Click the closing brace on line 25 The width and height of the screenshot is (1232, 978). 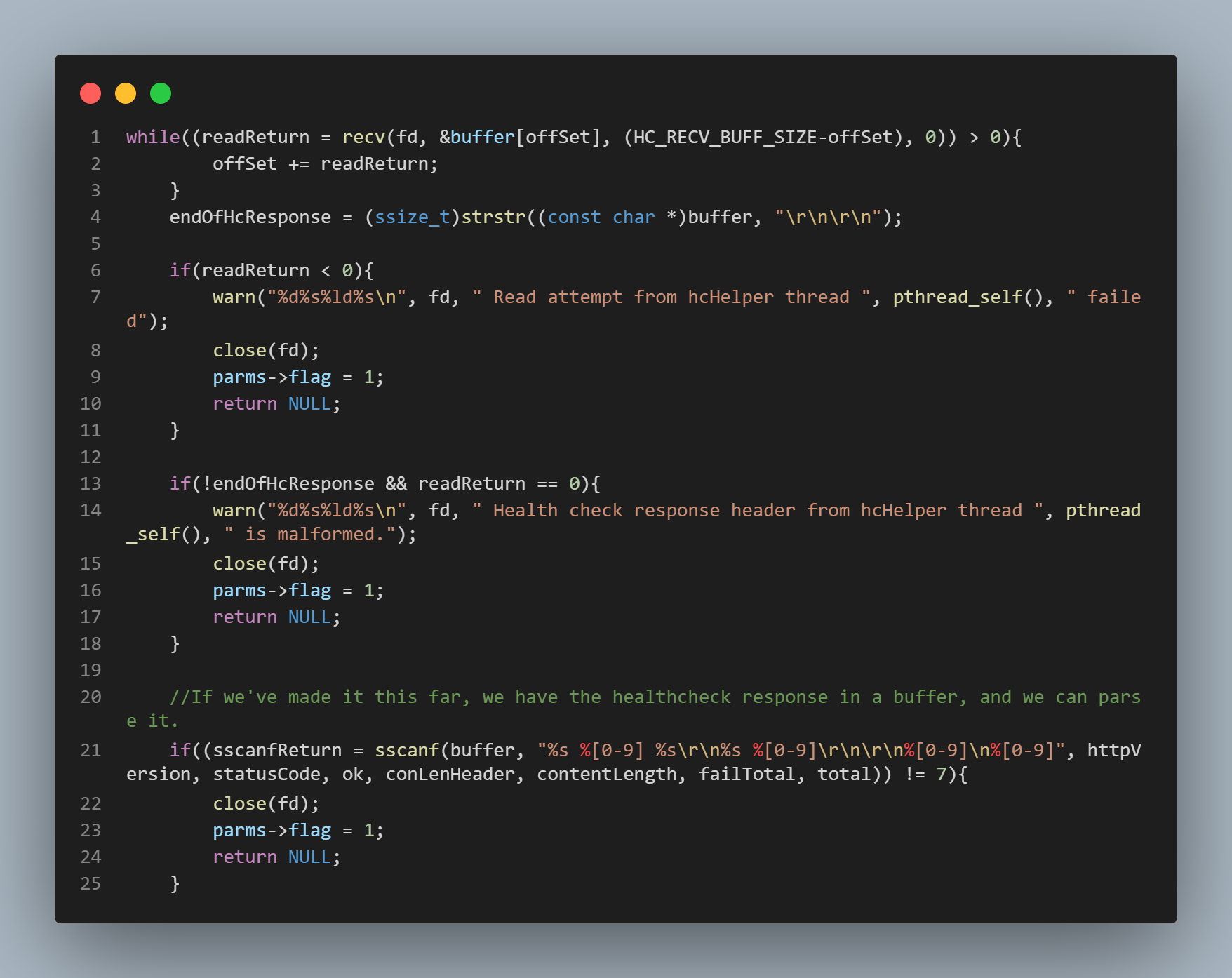point(175,883)
